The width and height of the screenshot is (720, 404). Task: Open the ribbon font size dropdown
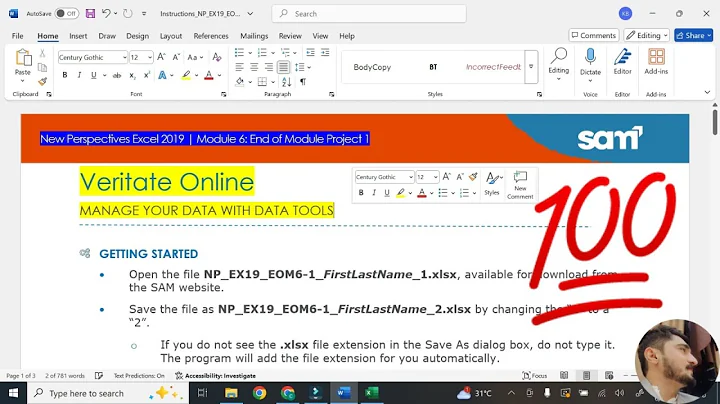click(x=150, y=57)
